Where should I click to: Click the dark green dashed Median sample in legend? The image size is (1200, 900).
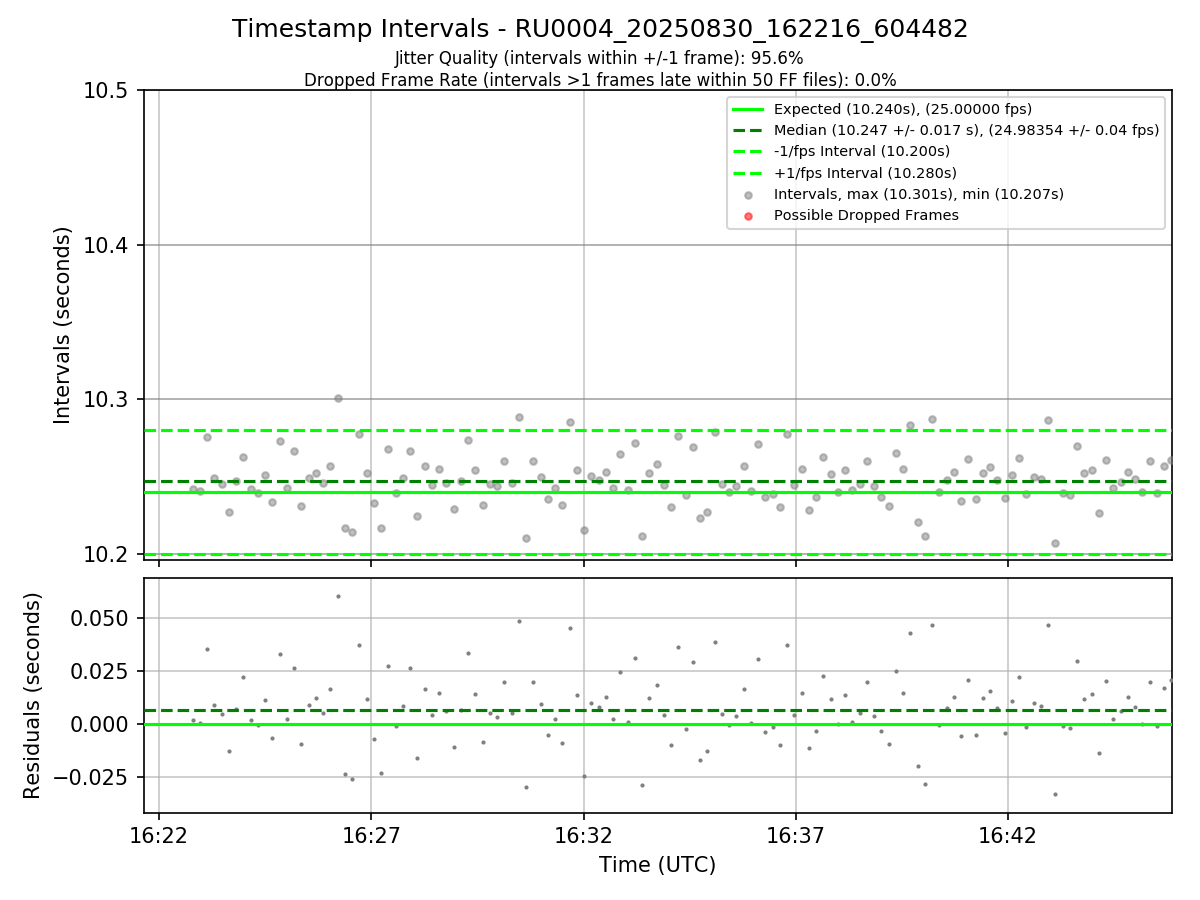point(748,130)
